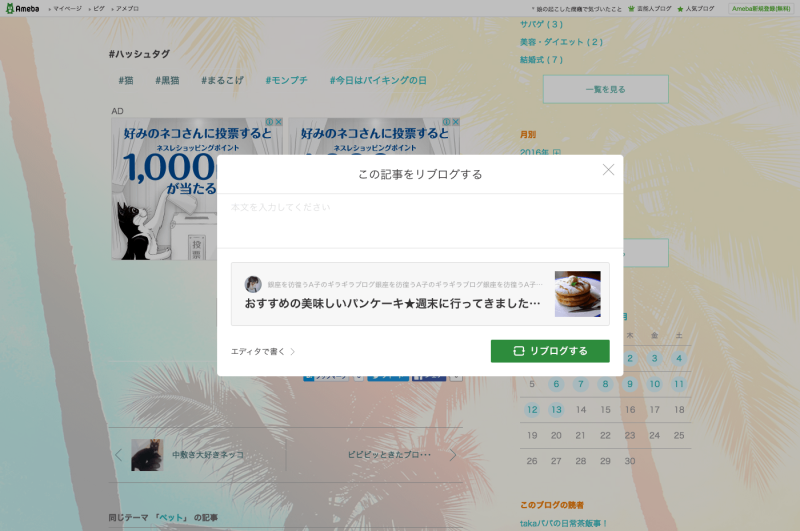Select calendar date 9
Viewport: 800px width, 531px height.
tap(630, 384)
